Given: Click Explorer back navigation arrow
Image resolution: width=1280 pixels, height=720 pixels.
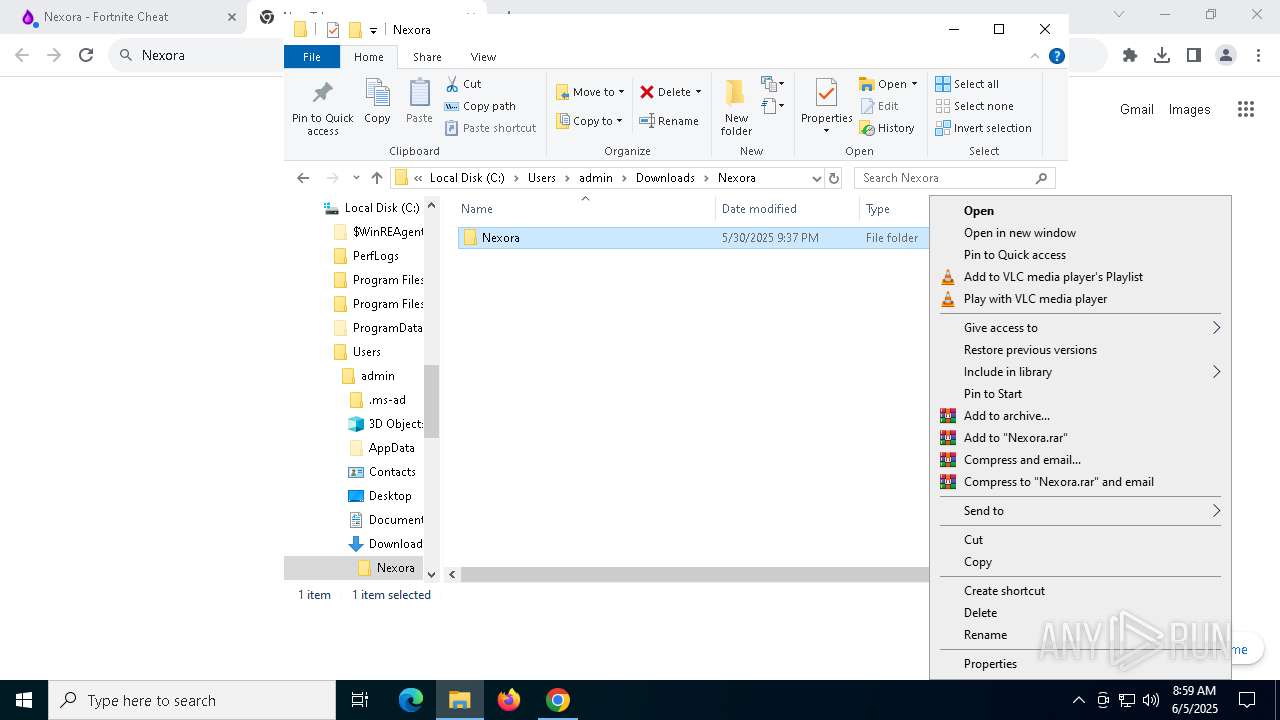Looking at the screenshot, I should [303, 178].
